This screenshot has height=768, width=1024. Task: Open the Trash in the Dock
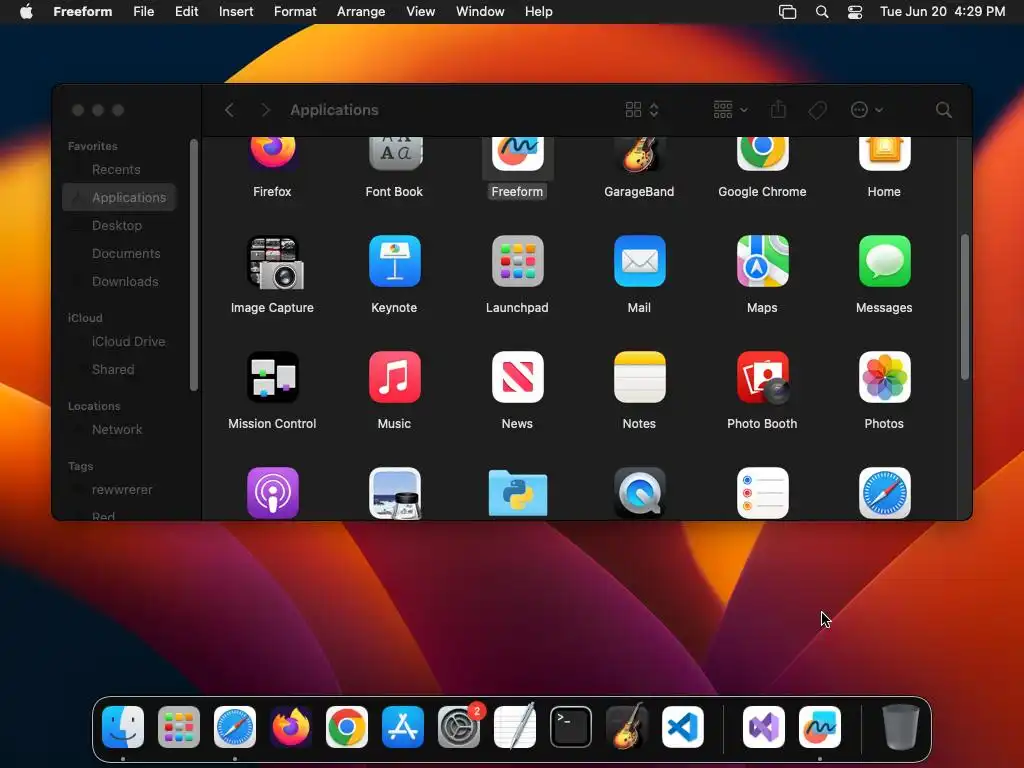[x=901, y=727]
